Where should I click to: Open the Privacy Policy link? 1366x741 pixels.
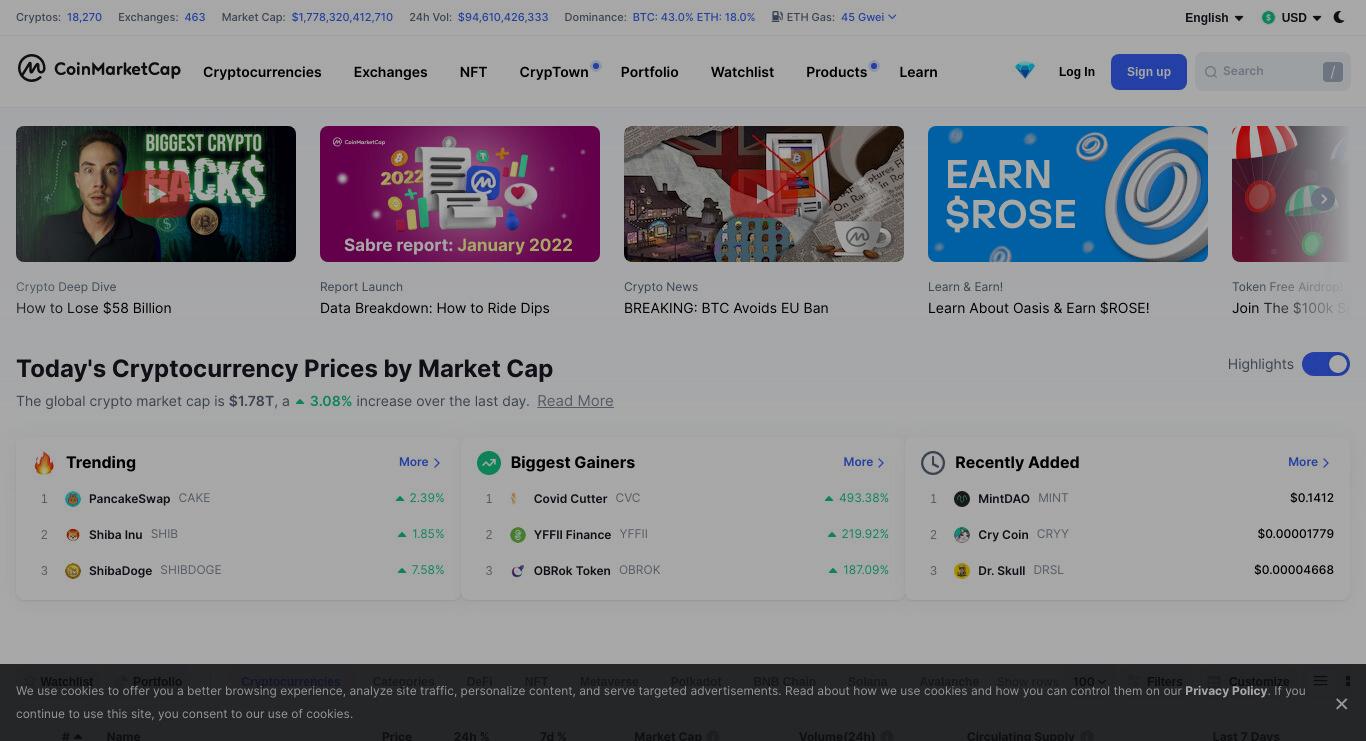click(x=1226, y=691)
